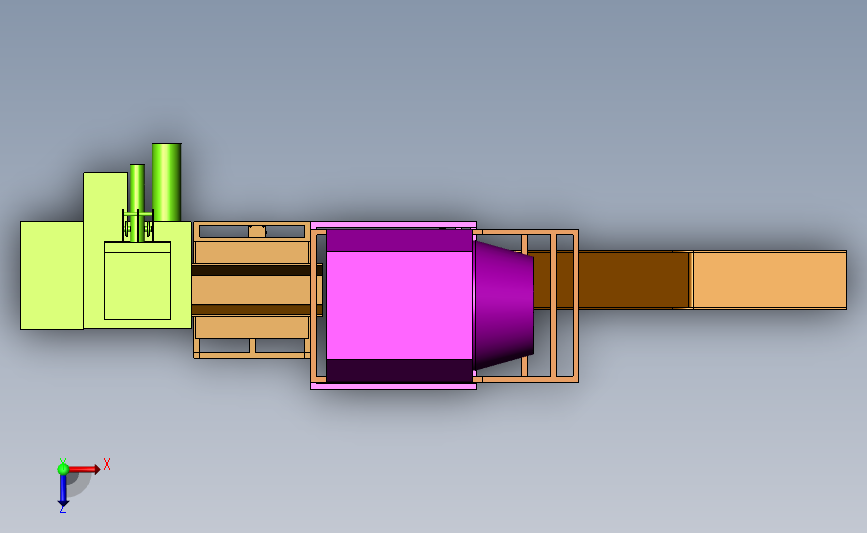Select the tan panel above the left conveyor tracks

(252, 252)
